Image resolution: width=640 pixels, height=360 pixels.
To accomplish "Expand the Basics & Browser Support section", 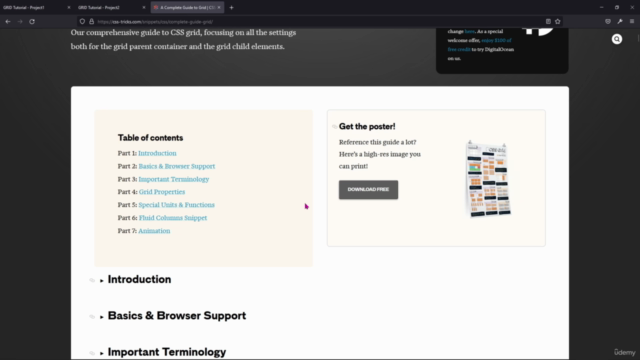I will coord(102,317).
